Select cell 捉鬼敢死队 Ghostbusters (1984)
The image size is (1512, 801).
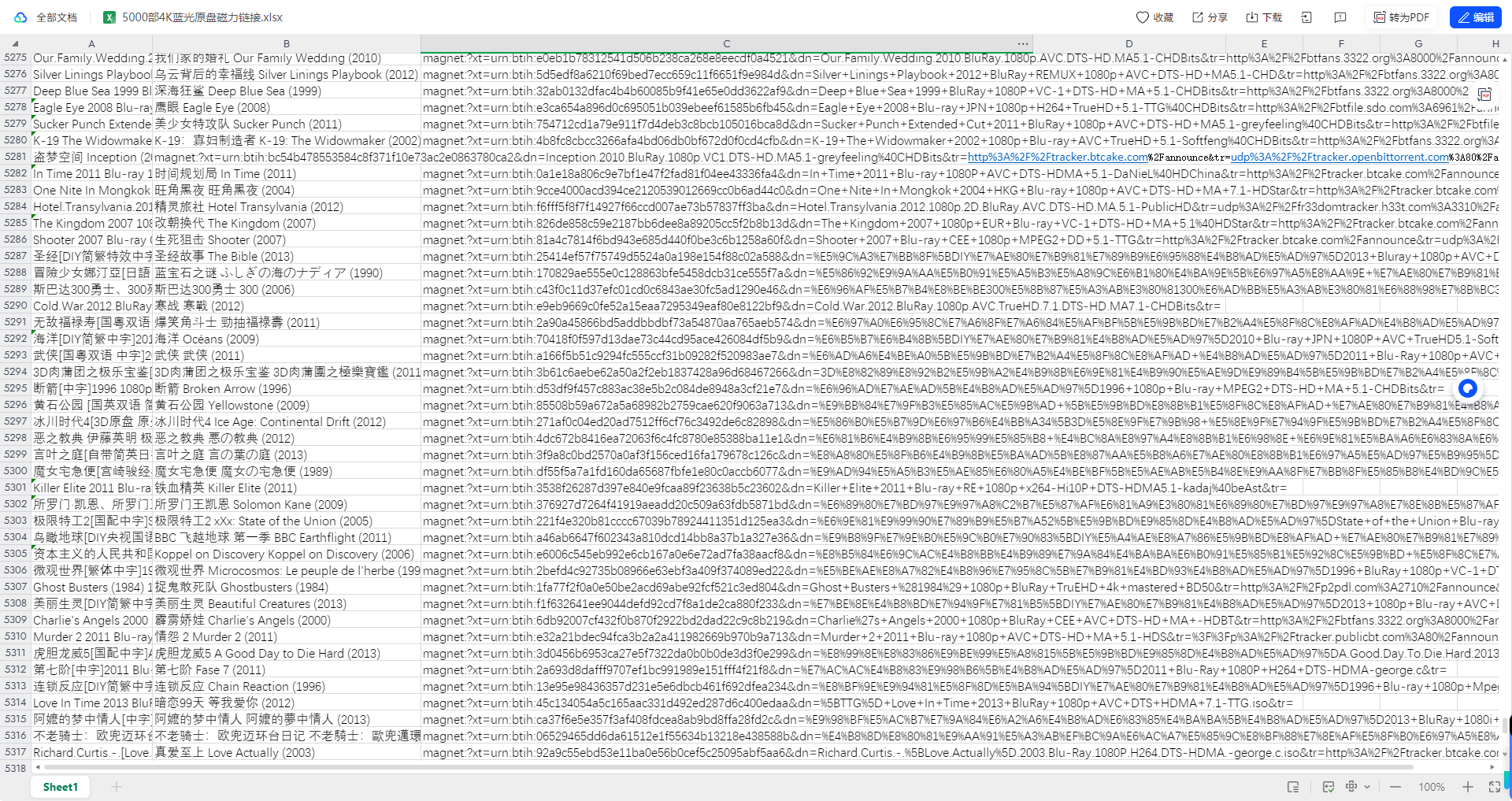287,587
